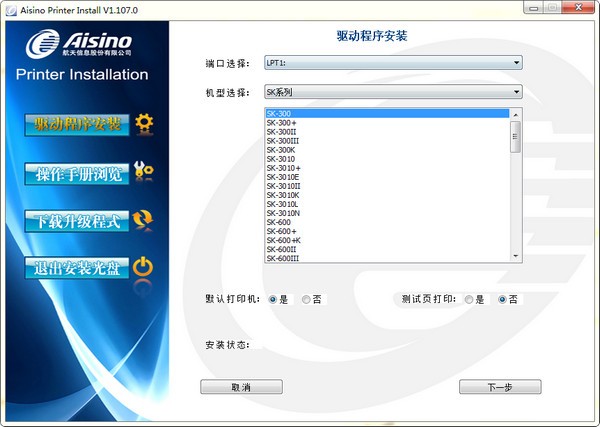600x427 pixels.
Task: Click the model list scrollbar thumb
Action: pos(515,137)
